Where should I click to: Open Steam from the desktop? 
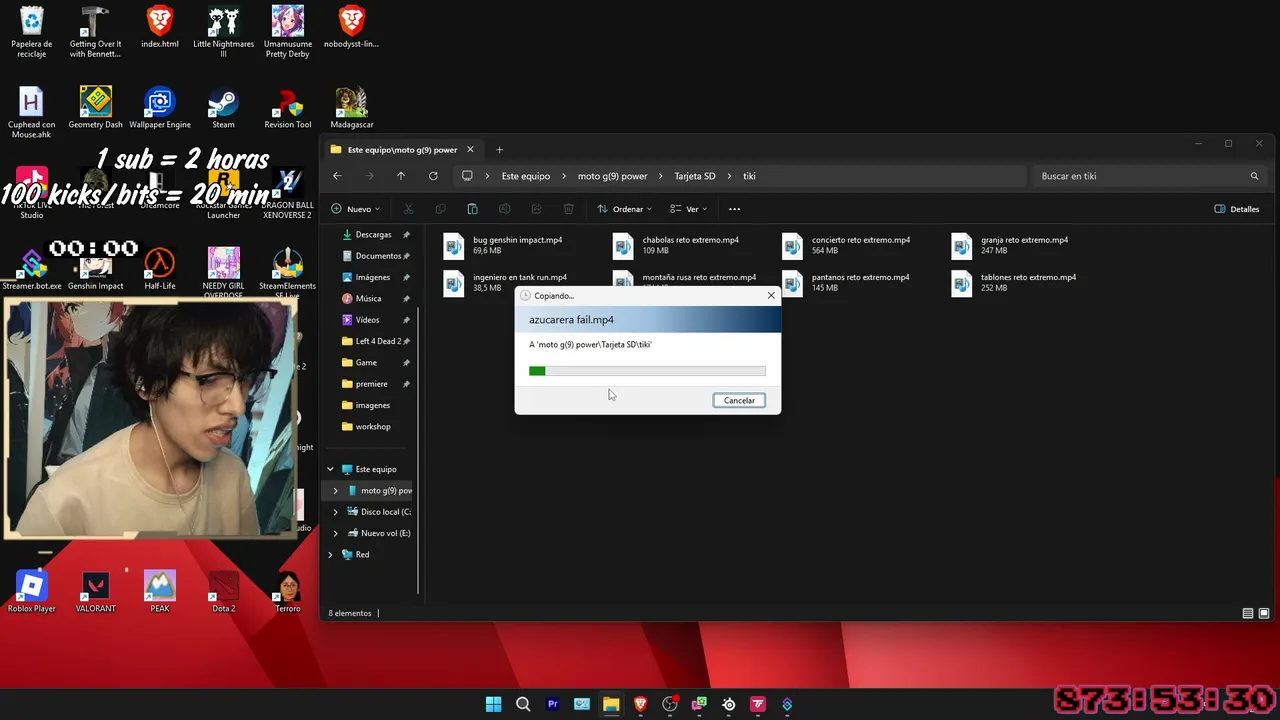click(x=223, y=109)
